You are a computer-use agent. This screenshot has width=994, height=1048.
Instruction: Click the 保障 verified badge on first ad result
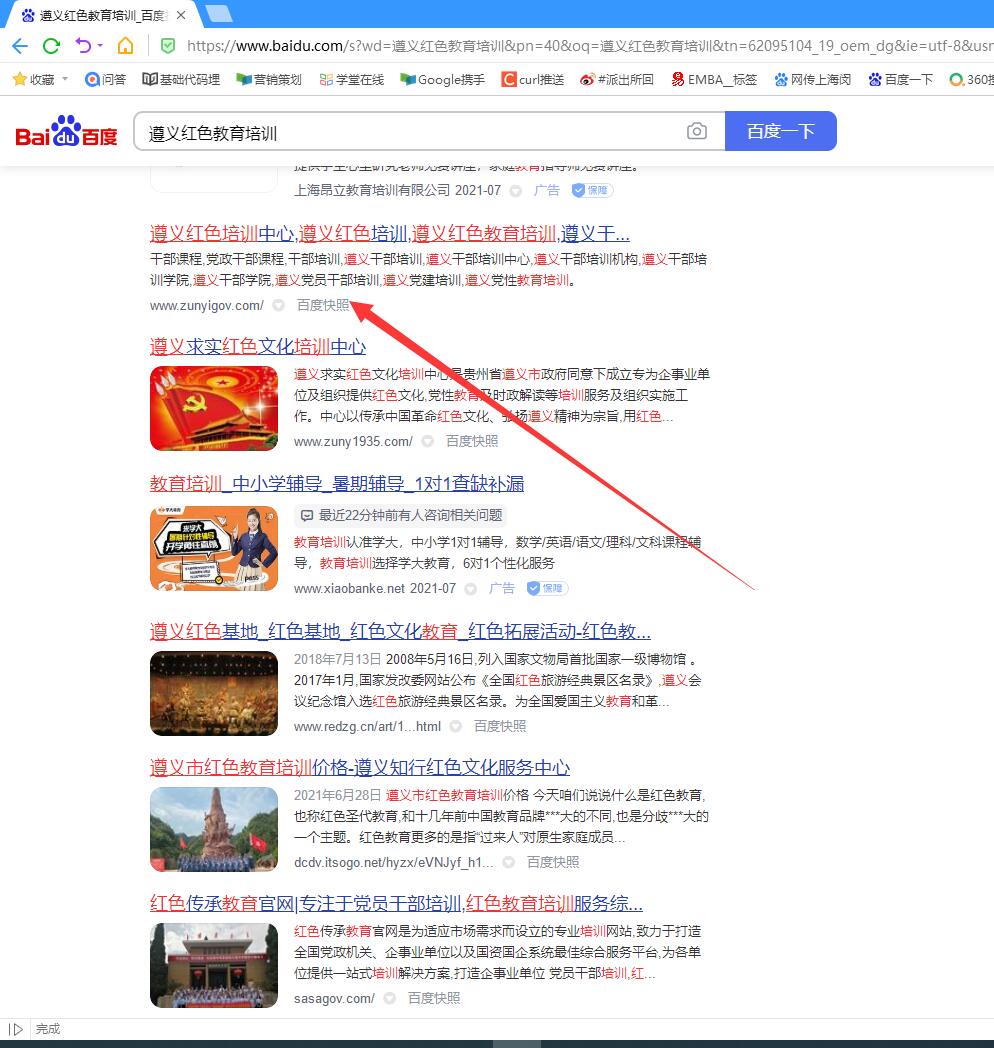point(592,190)
